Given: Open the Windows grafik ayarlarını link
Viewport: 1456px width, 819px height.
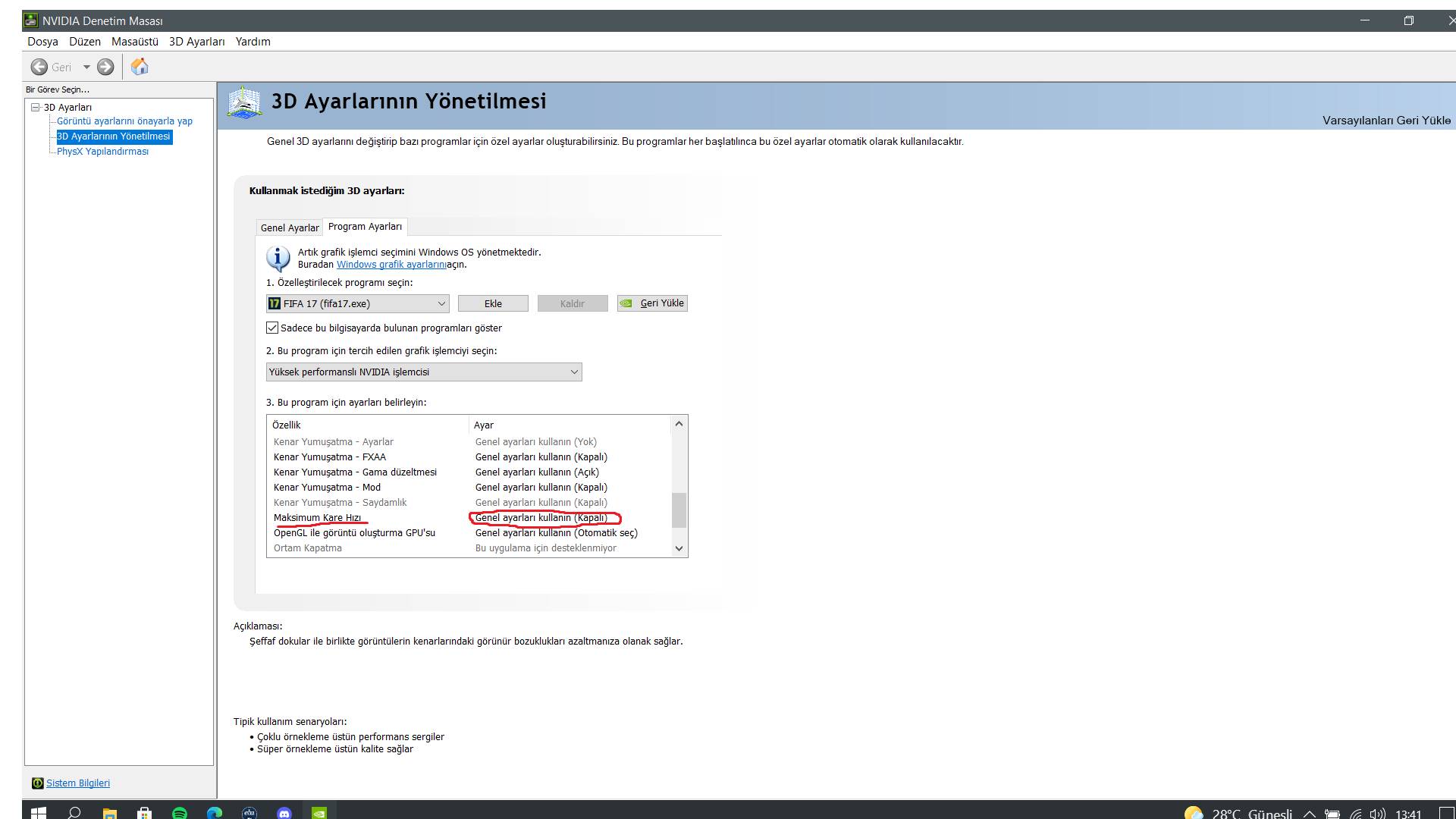Looking at the screenshot, I should point(391,265).
